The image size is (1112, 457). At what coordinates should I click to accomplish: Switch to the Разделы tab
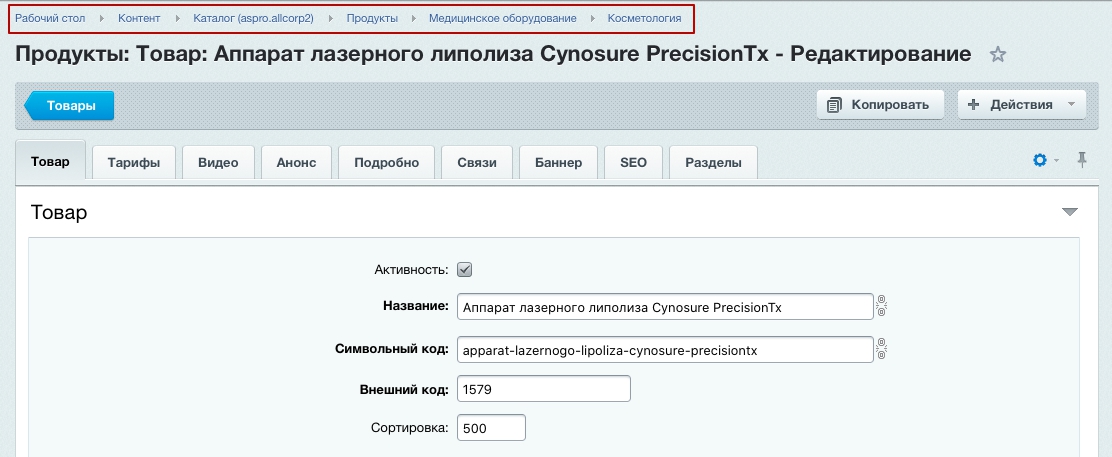(x=713, y=163)
